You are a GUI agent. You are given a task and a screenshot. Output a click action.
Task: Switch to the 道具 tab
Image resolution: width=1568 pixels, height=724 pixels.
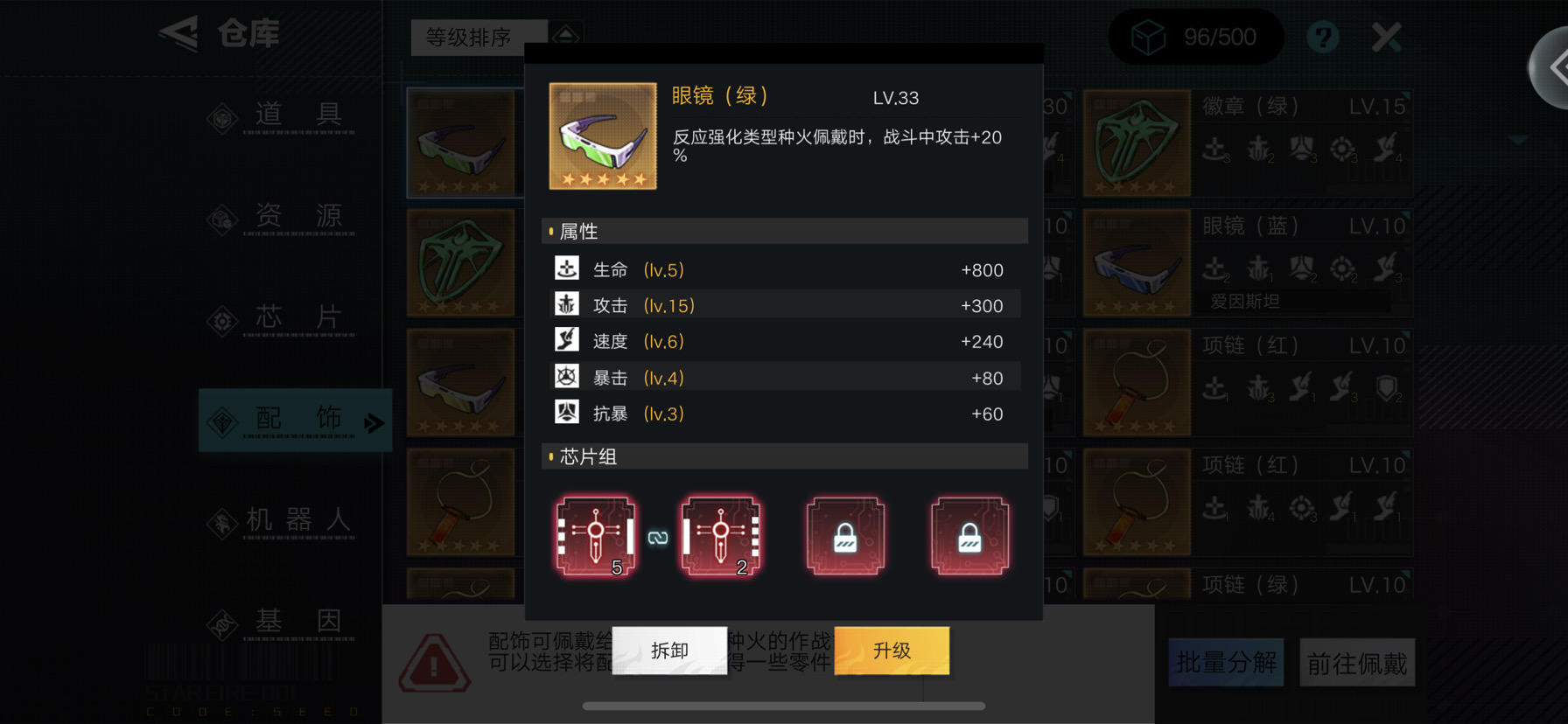295,115
